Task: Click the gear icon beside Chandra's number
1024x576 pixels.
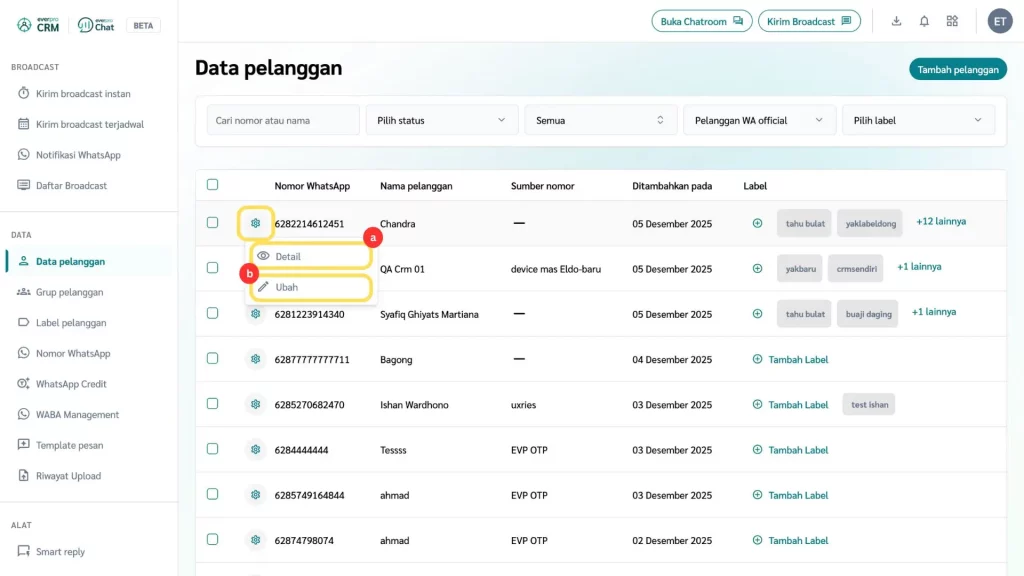Action: click(x=256, y=223)
